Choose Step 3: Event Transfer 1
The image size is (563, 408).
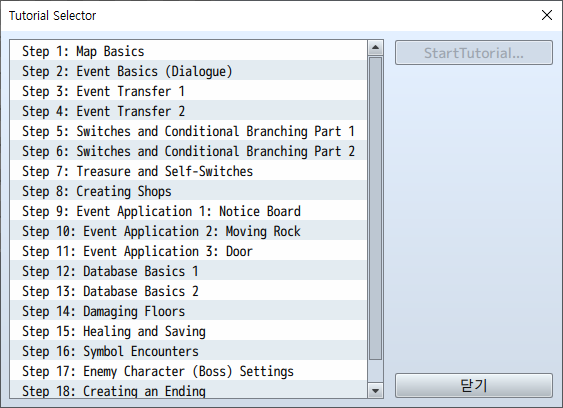click(x=189, y=91)
